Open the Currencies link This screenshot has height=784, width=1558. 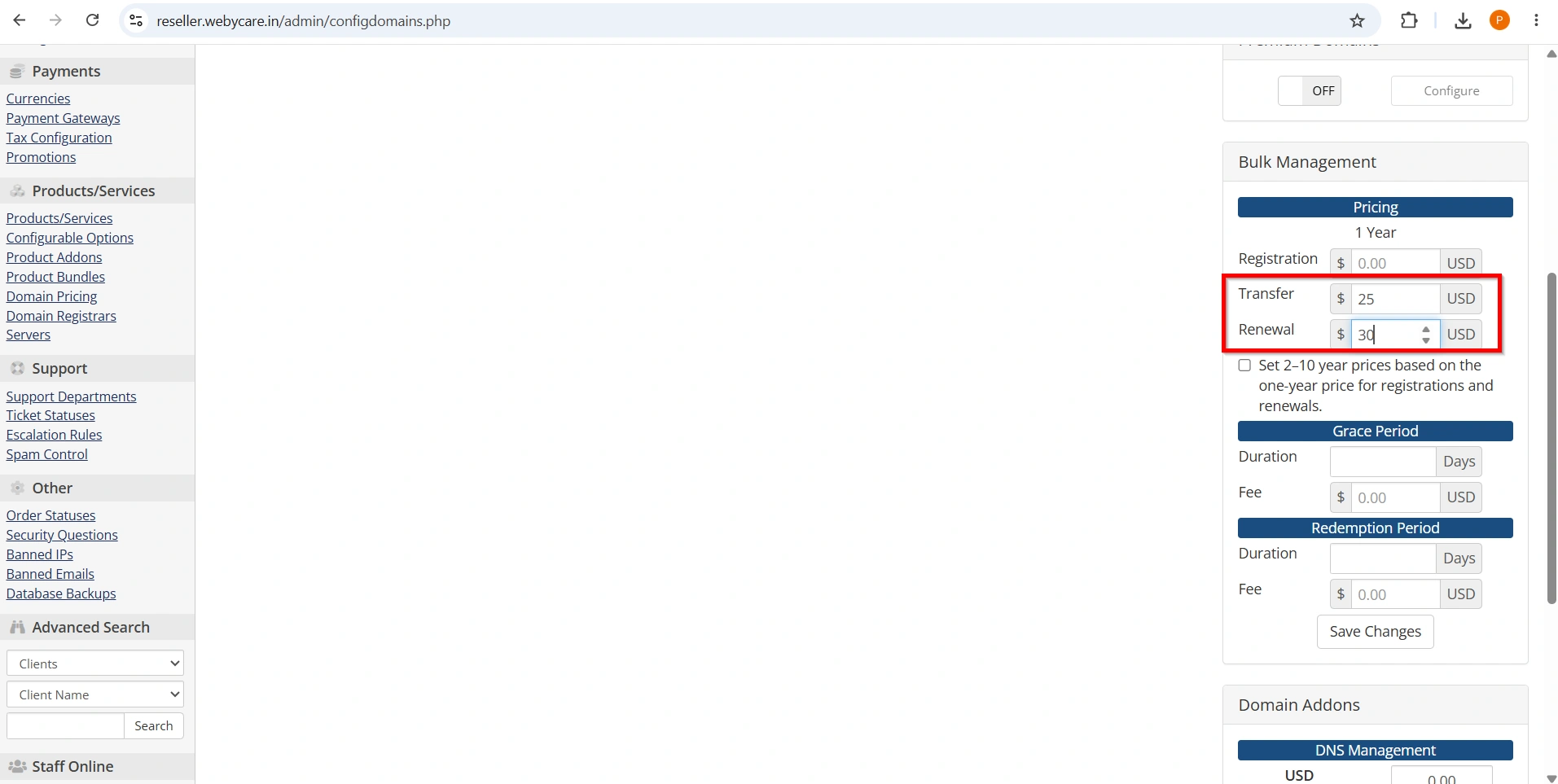[x=38, y=99]
